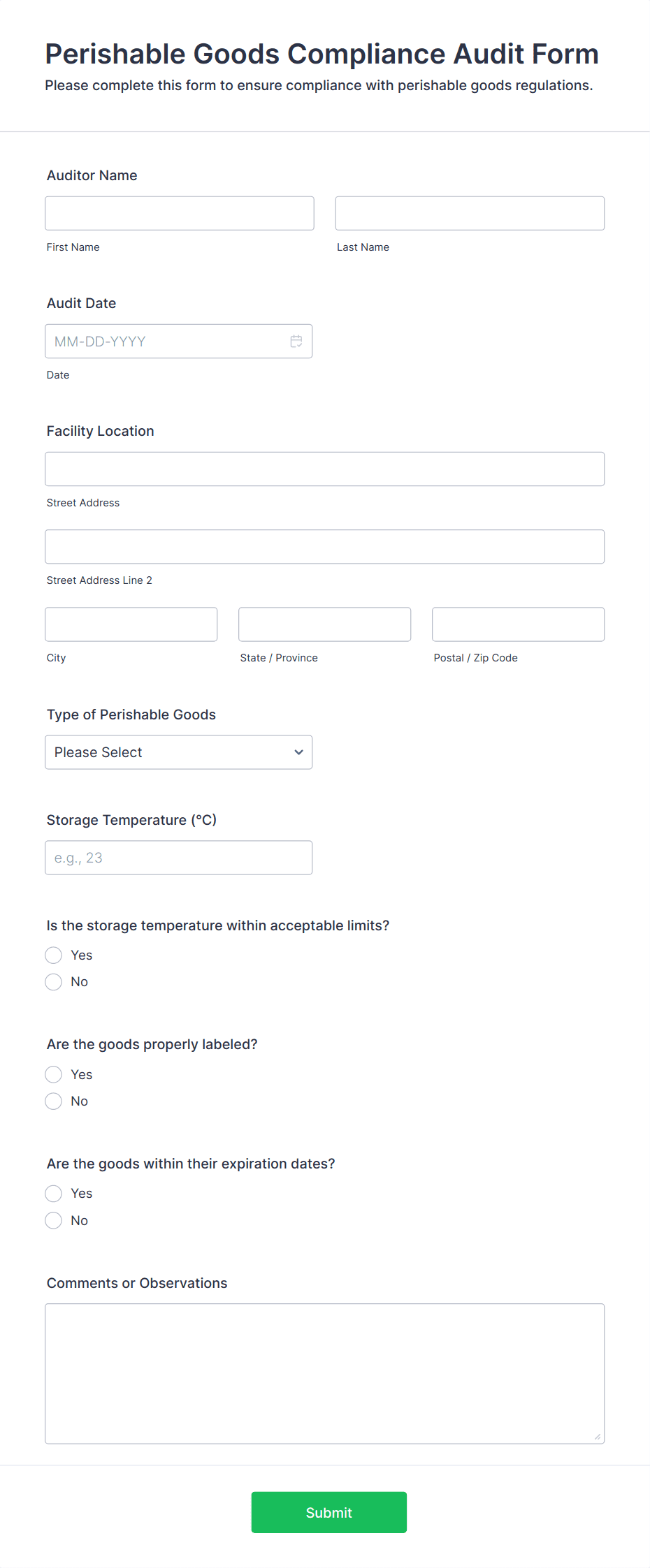The image size is (650, 1568).
Task: Open the calendar picker icon in Audit Date
Action: 296,342
